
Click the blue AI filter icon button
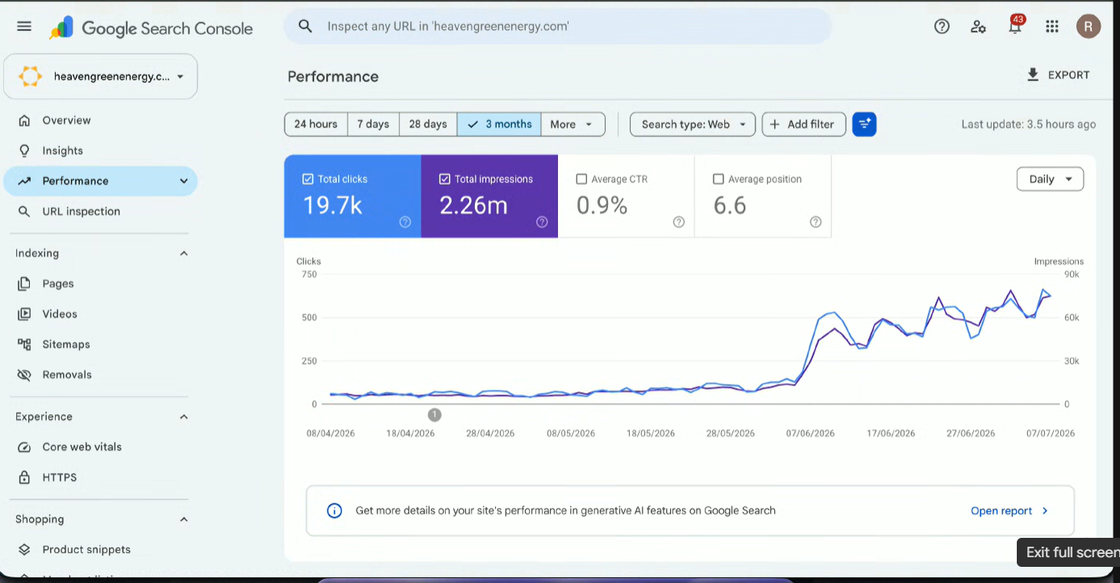pos(864,124)
